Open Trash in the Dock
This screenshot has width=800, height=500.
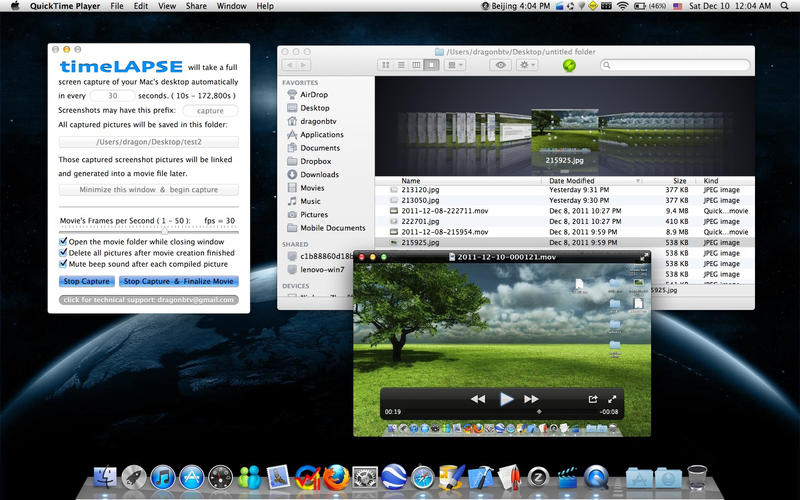point(697,478)
